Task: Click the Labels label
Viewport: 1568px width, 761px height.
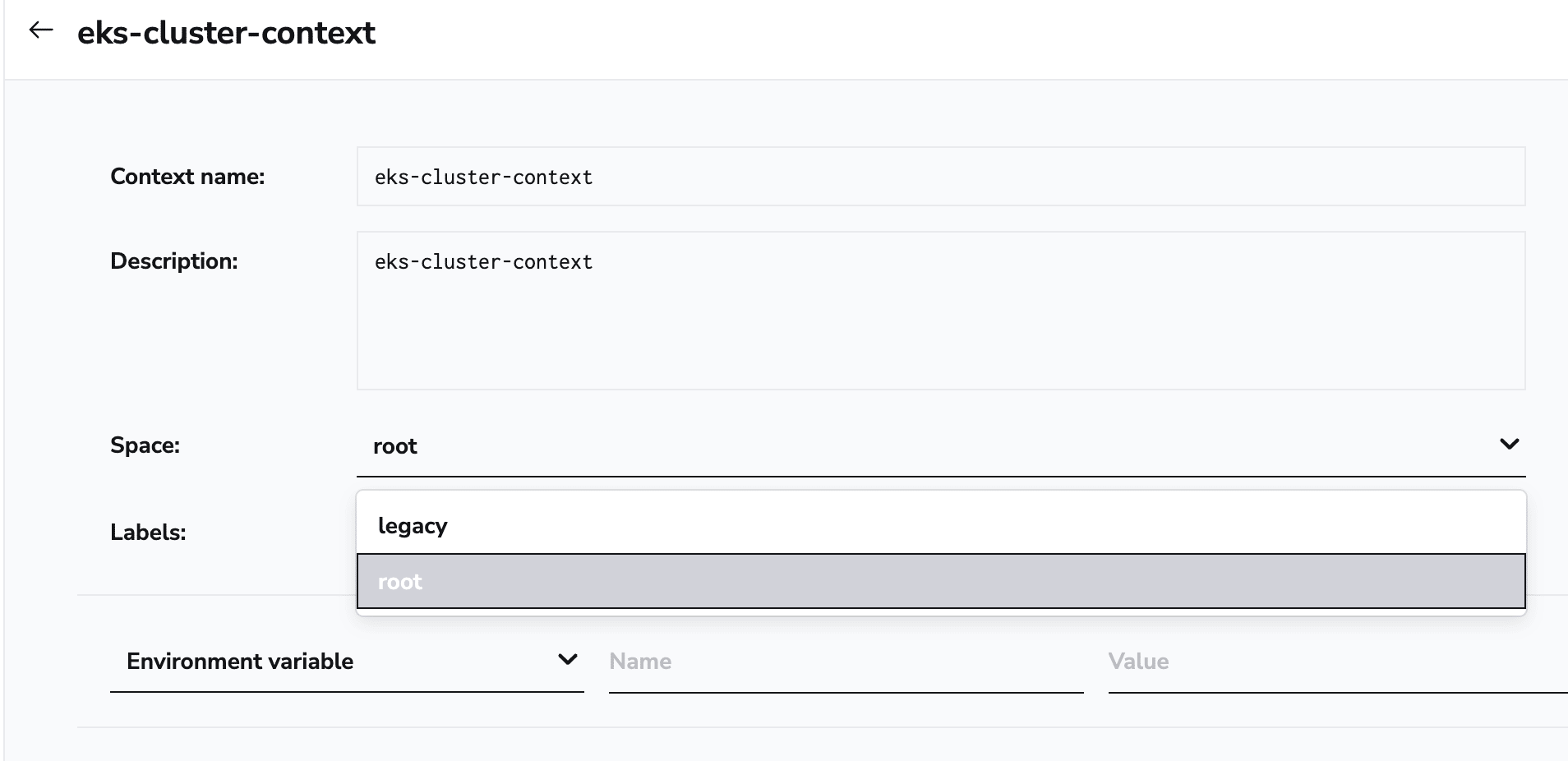Action: [148, 533]
